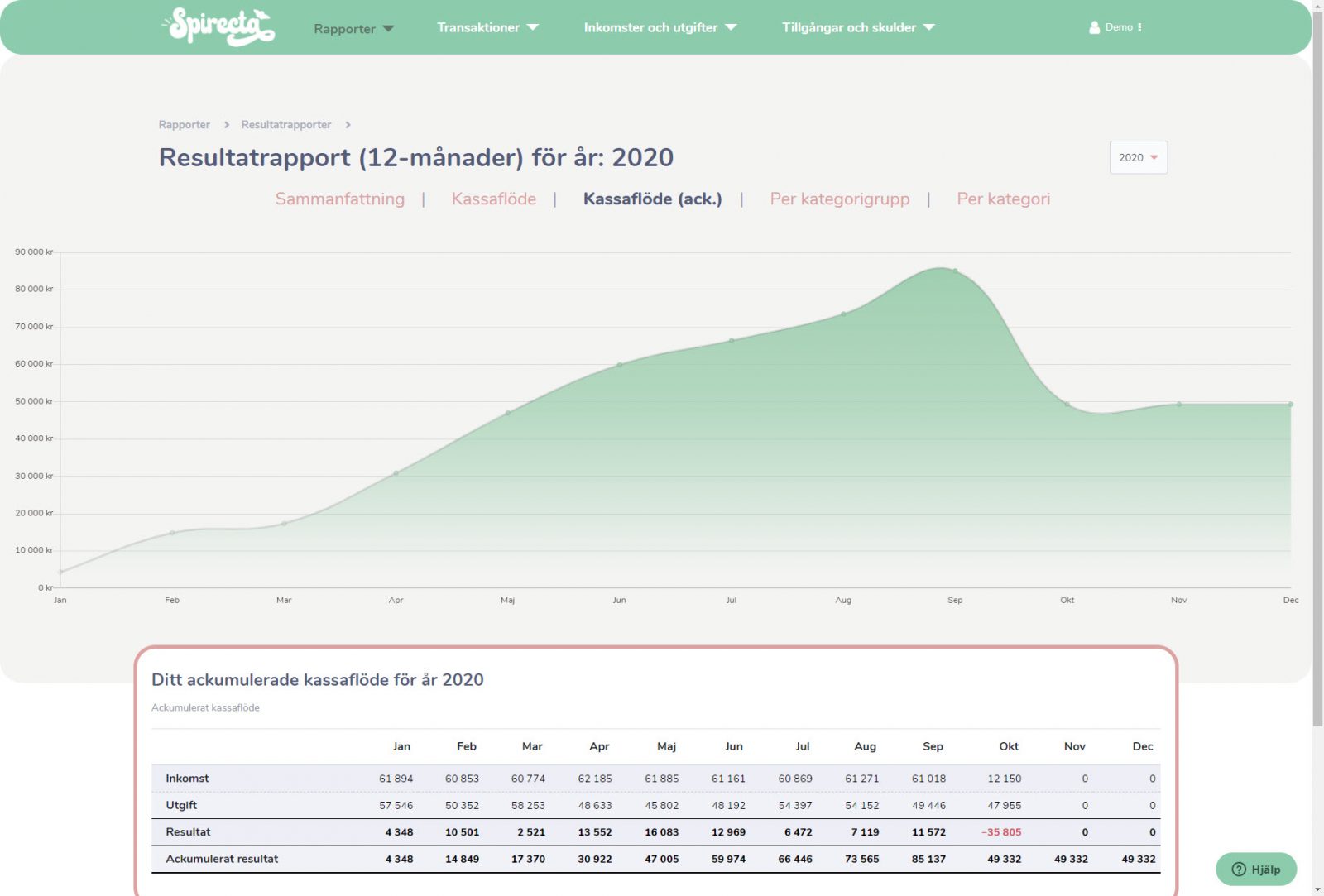Click the Demo user profile icon
This screenshot has height=896, width=1324.
[x=1094, y=26]
